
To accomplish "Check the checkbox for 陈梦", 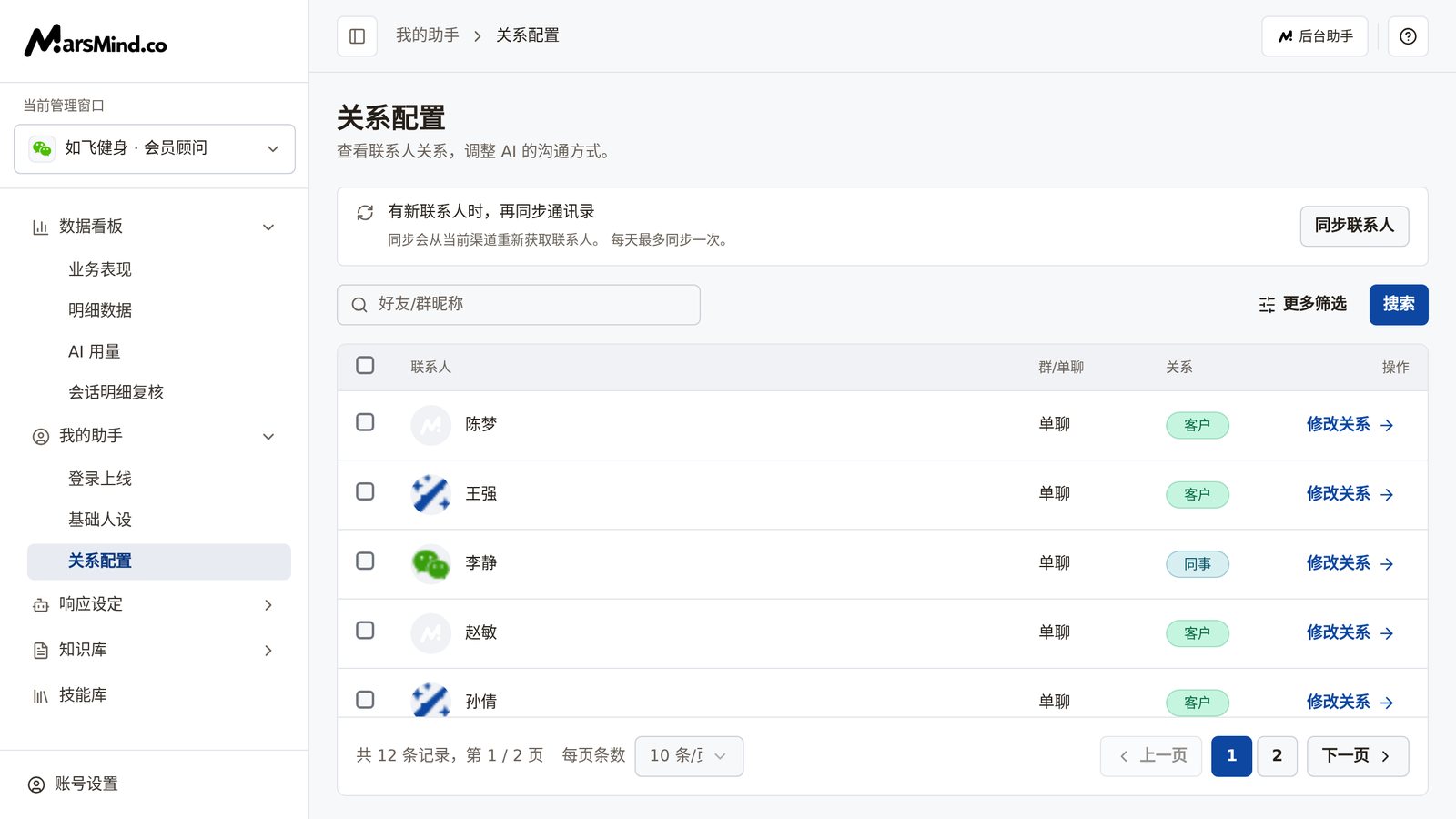I will (365, 422).
